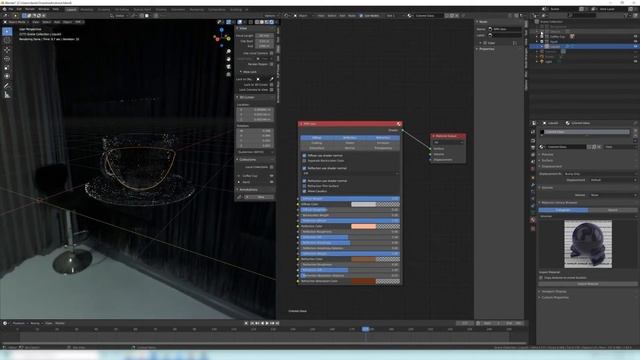Viewport: 640px width, 360px height.
Task: Click the eyedropper icon beside Lock to Object
Action: 271,79
